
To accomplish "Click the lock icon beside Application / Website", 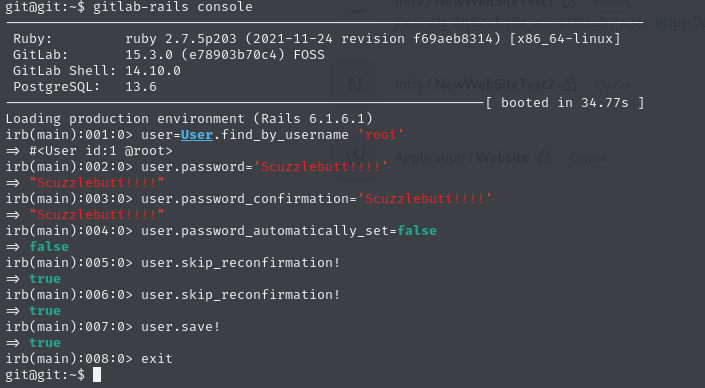I will pyautogui.click(x=545, y=157).
